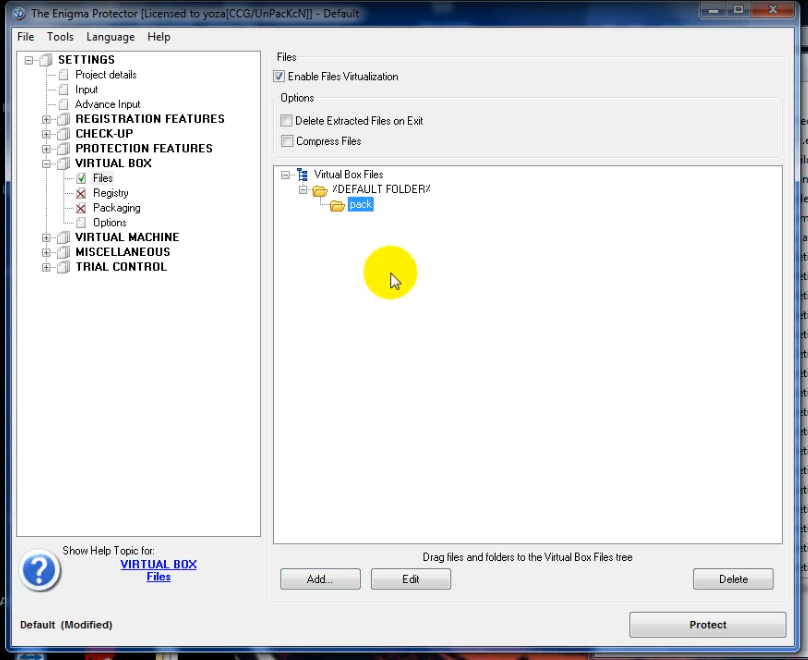
Task: Click the Virtual Box Files tree root icon
Action: [302, 175]
